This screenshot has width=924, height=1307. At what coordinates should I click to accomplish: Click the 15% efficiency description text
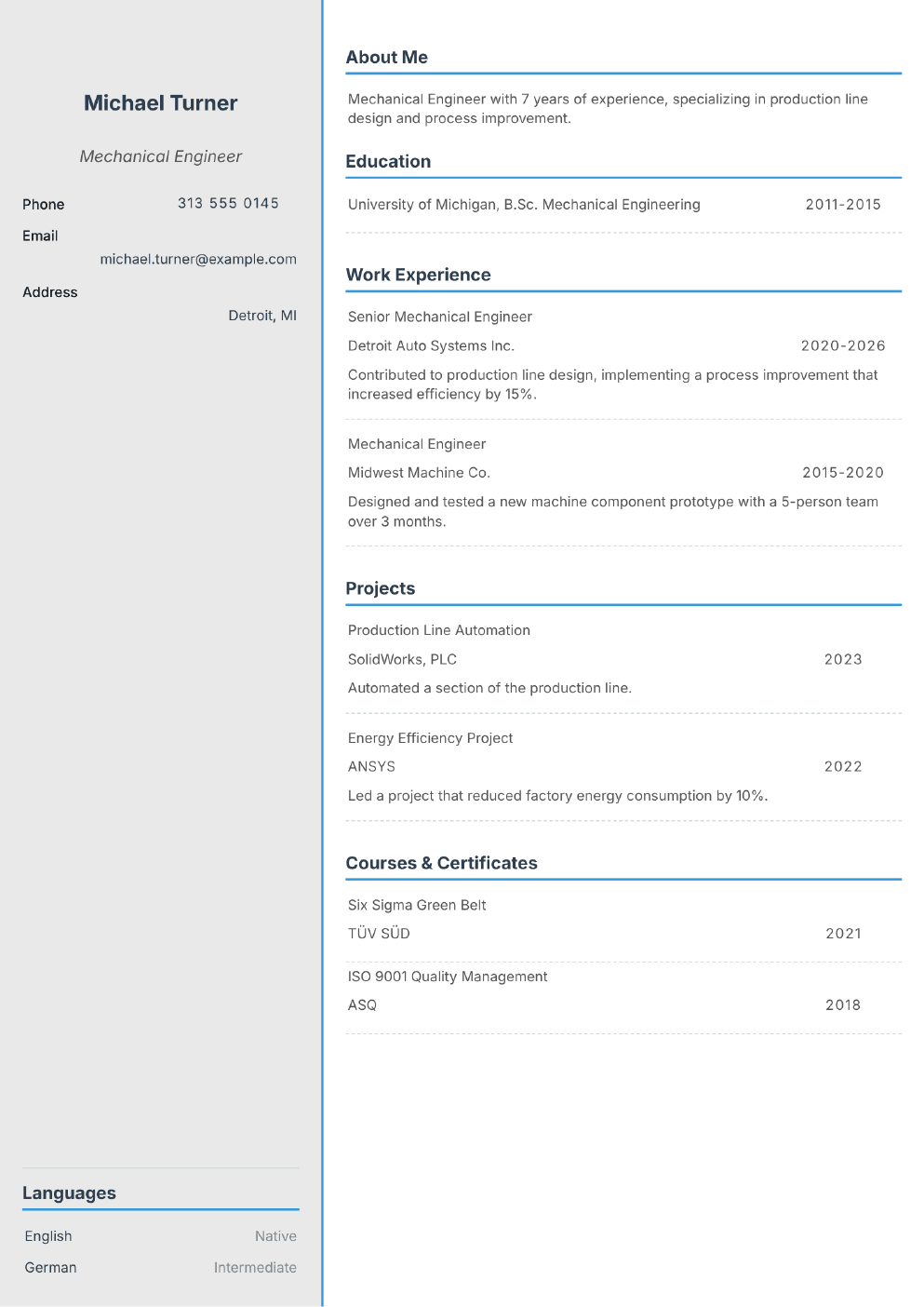point(612,384)
